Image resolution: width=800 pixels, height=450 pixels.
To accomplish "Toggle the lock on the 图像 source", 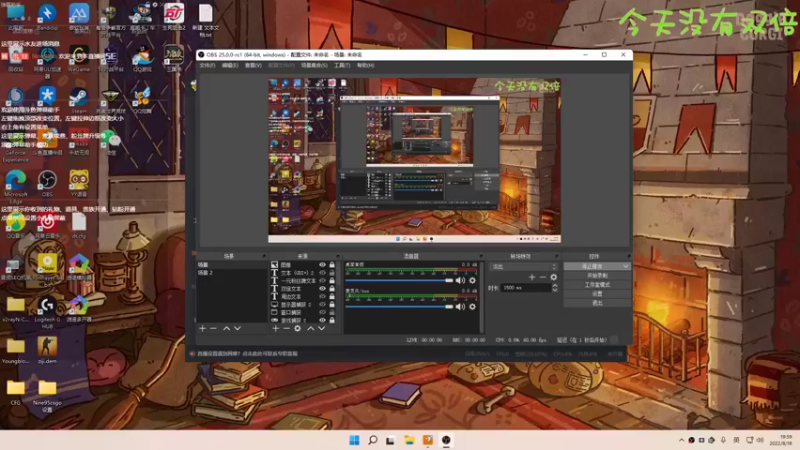I will click(x=332, y=265).
